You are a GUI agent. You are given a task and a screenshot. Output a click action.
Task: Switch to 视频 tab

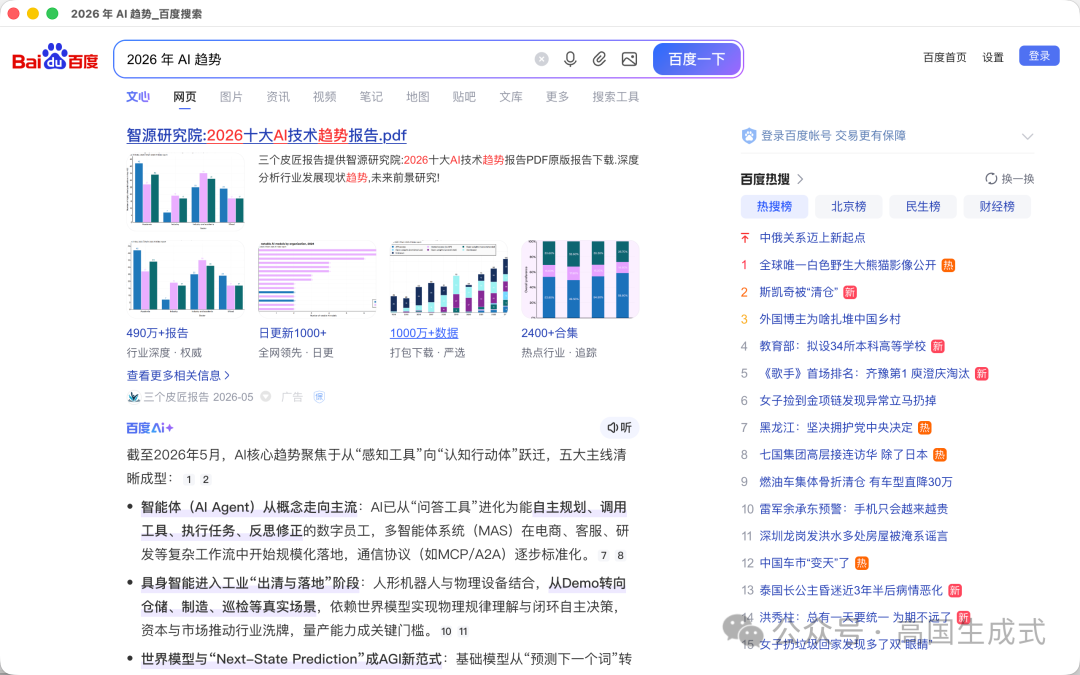324,96
